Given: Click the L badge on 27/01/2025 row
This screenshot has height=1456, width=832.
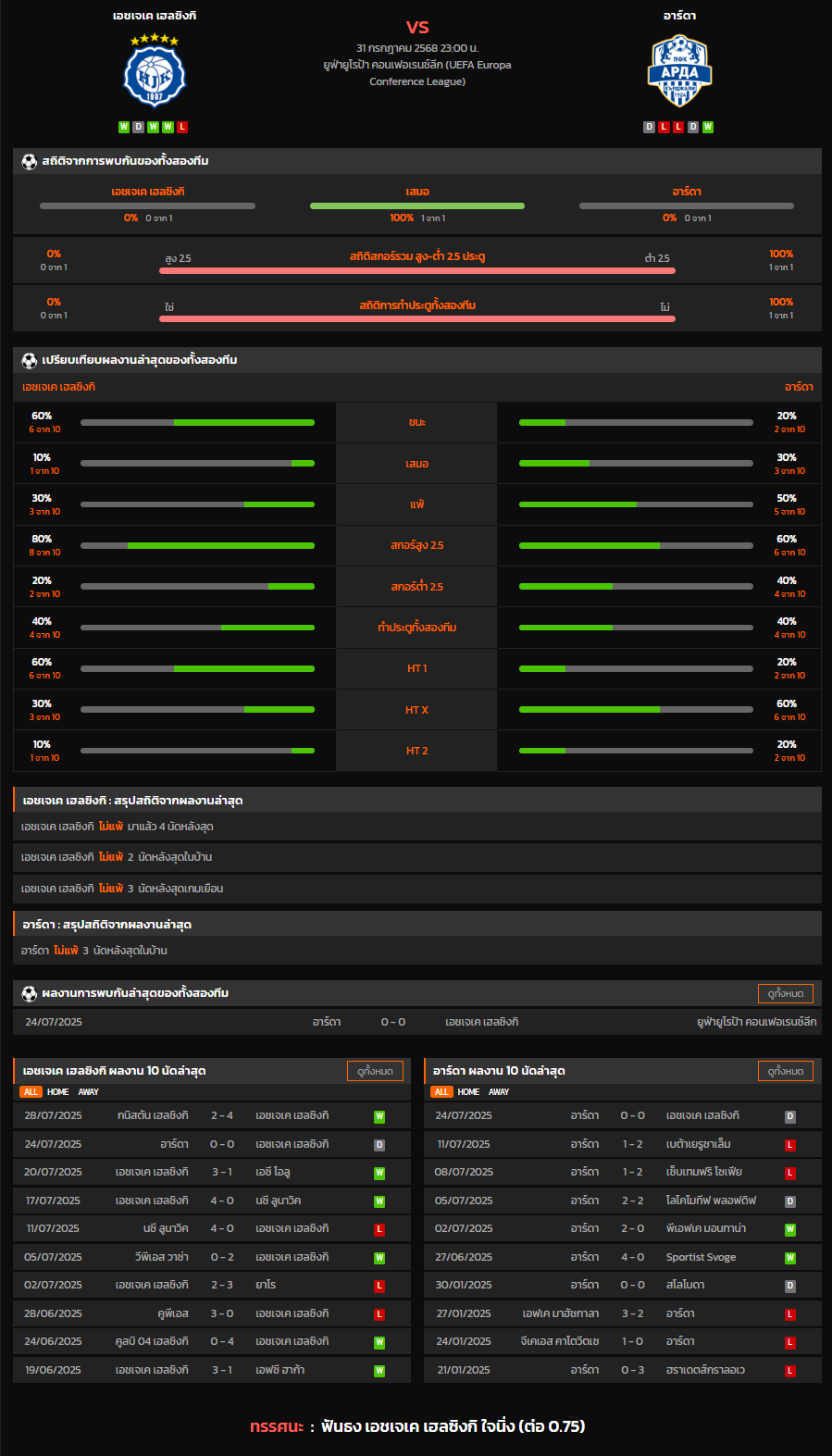Looking at the screenshot, I should click(790, 1314).
